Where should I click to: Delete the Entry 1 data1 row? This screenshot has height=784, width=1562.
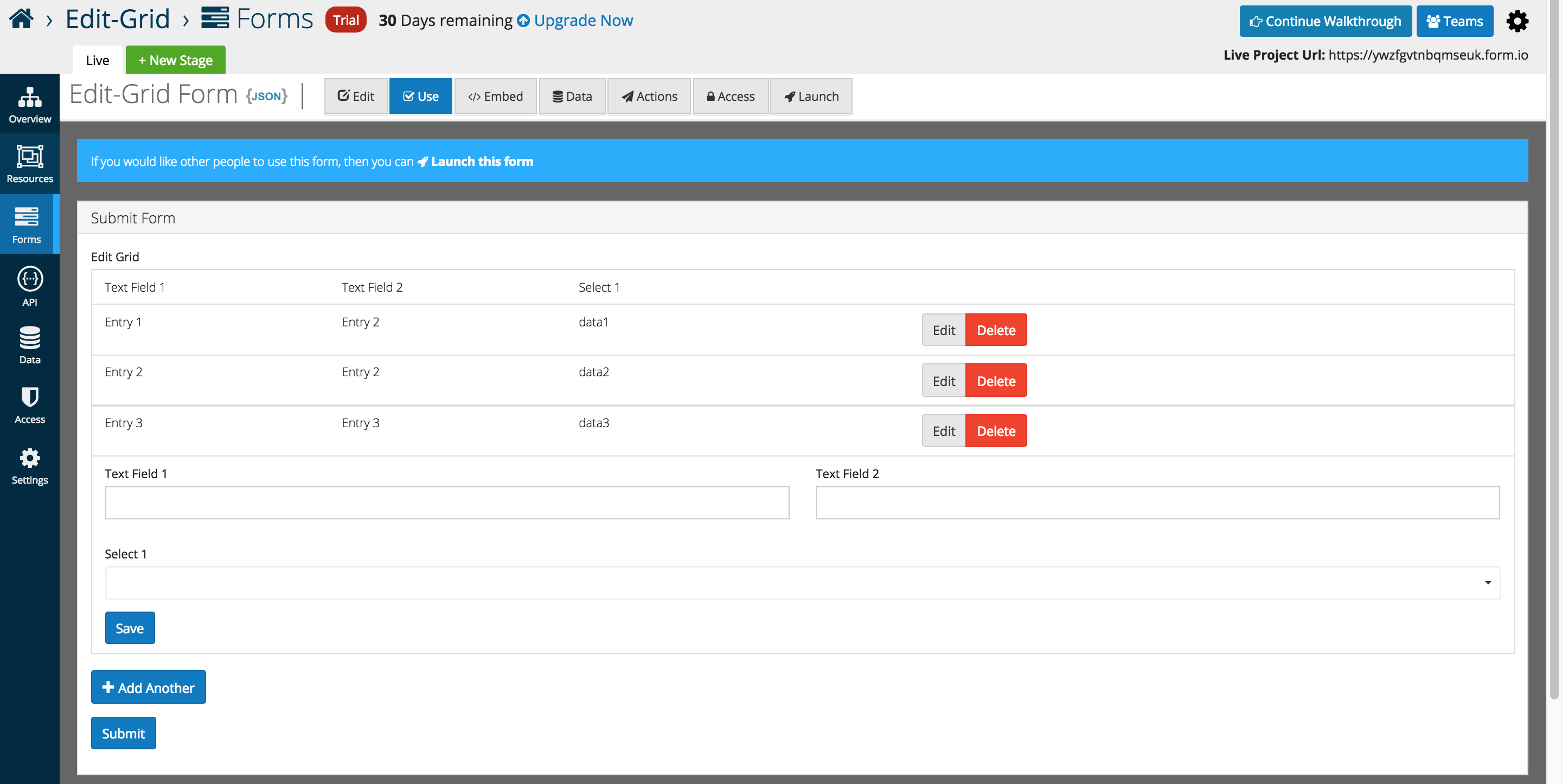point(996,330)
